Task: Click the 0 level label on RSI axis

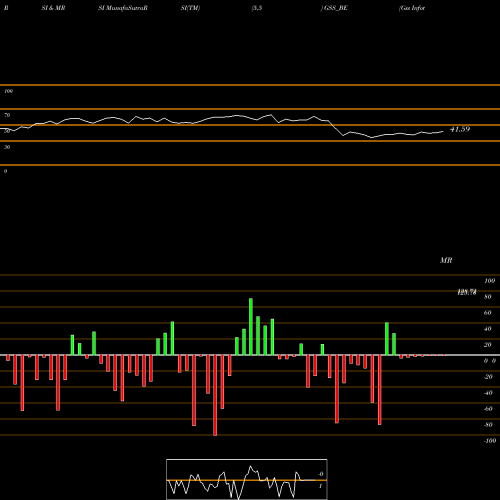Action: pyautogui.click(x=5, y=171)
